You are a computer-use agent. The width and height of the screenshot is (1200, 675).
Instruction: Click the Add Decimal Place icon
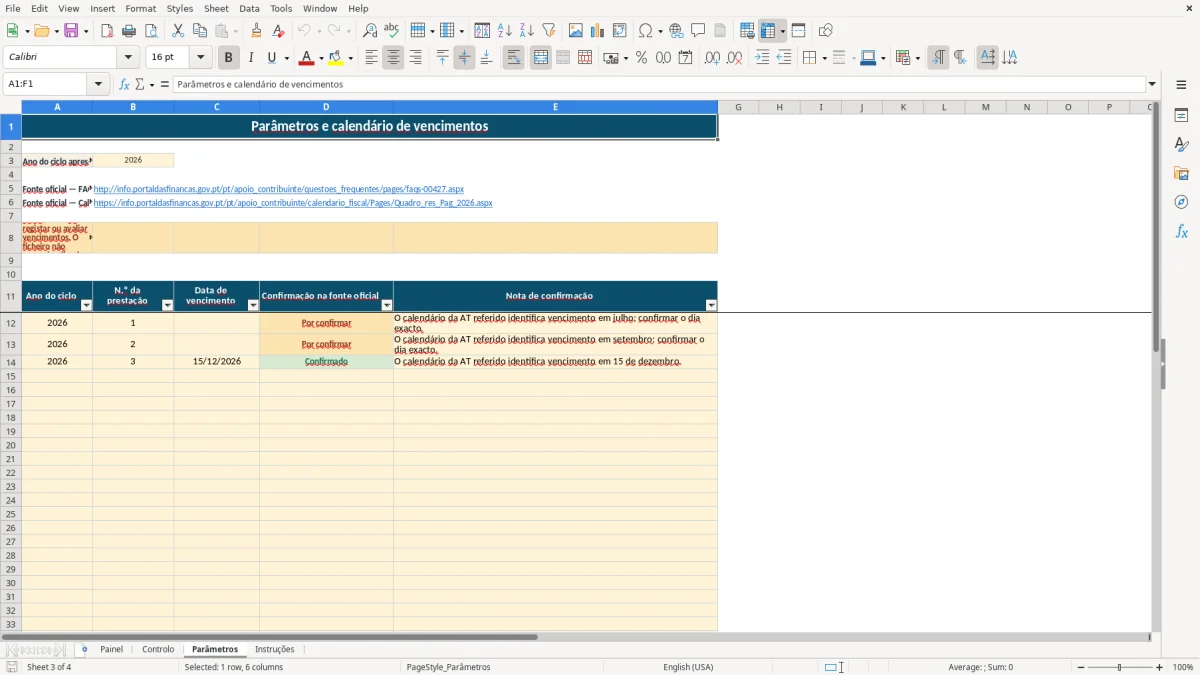coord(712,58)
